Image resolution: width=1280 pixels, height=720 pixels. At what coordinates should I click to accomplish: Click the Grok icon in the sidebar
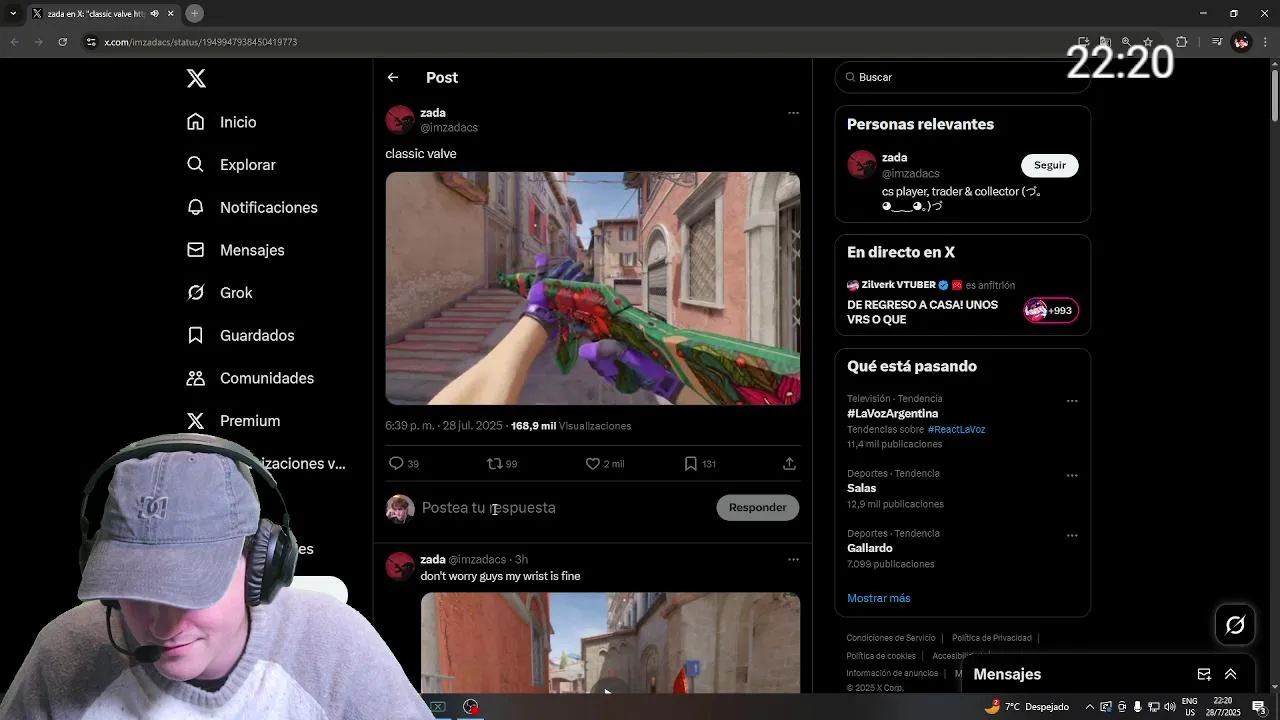196,293
